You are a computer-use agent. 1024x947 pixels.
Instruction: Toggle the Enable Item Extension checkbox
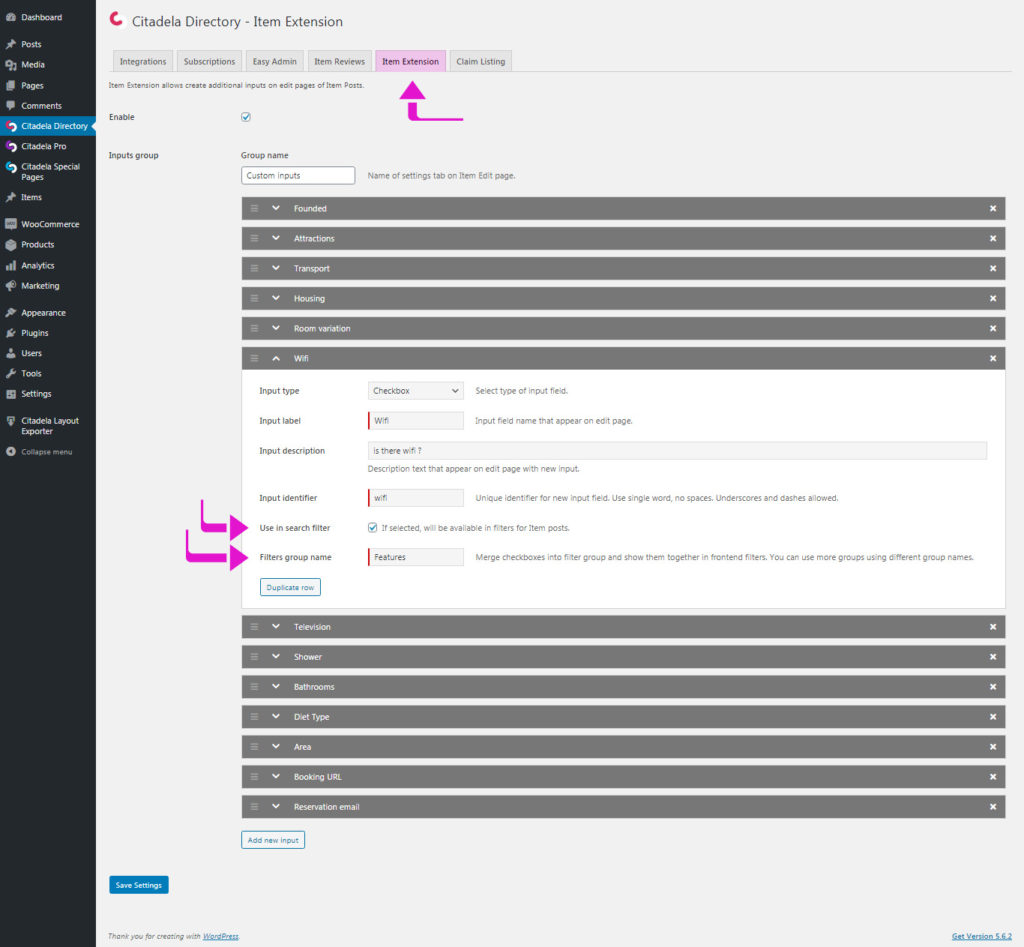click(x=246, y=117)
